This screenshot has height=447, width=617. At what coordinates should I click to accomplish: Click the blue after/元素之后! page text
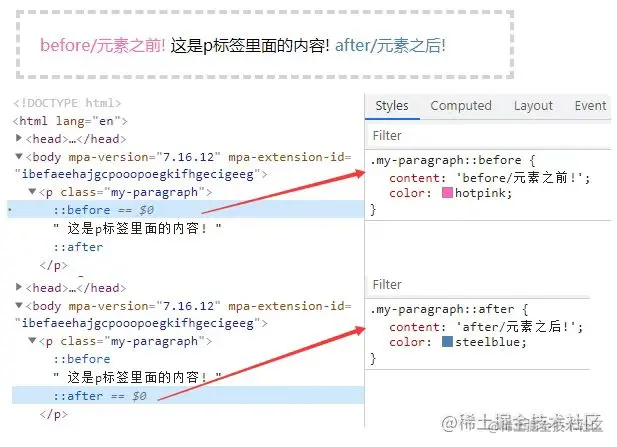pos(390,45)
